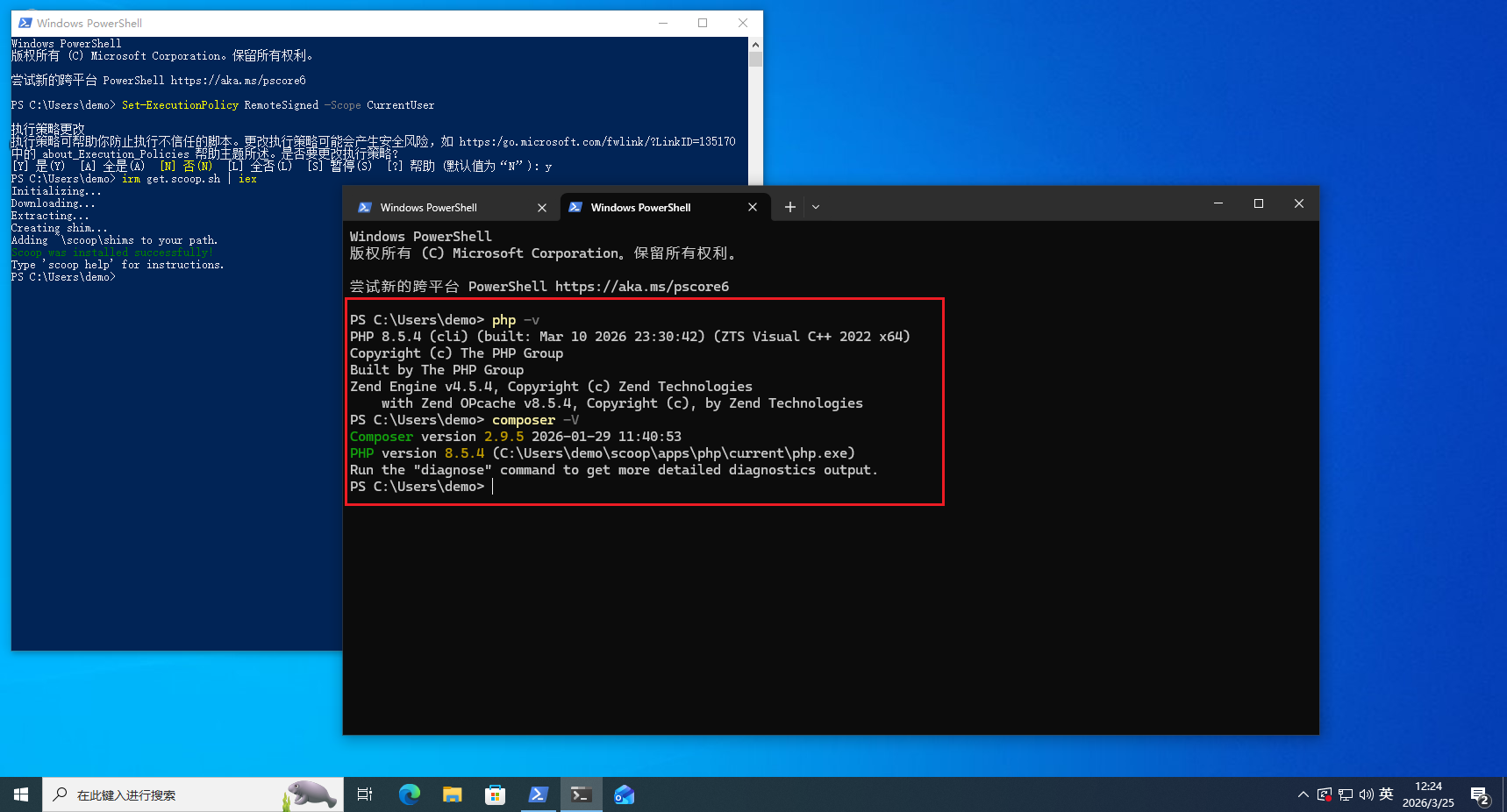Open the clock and calendar flyout

pos(1428,794)
